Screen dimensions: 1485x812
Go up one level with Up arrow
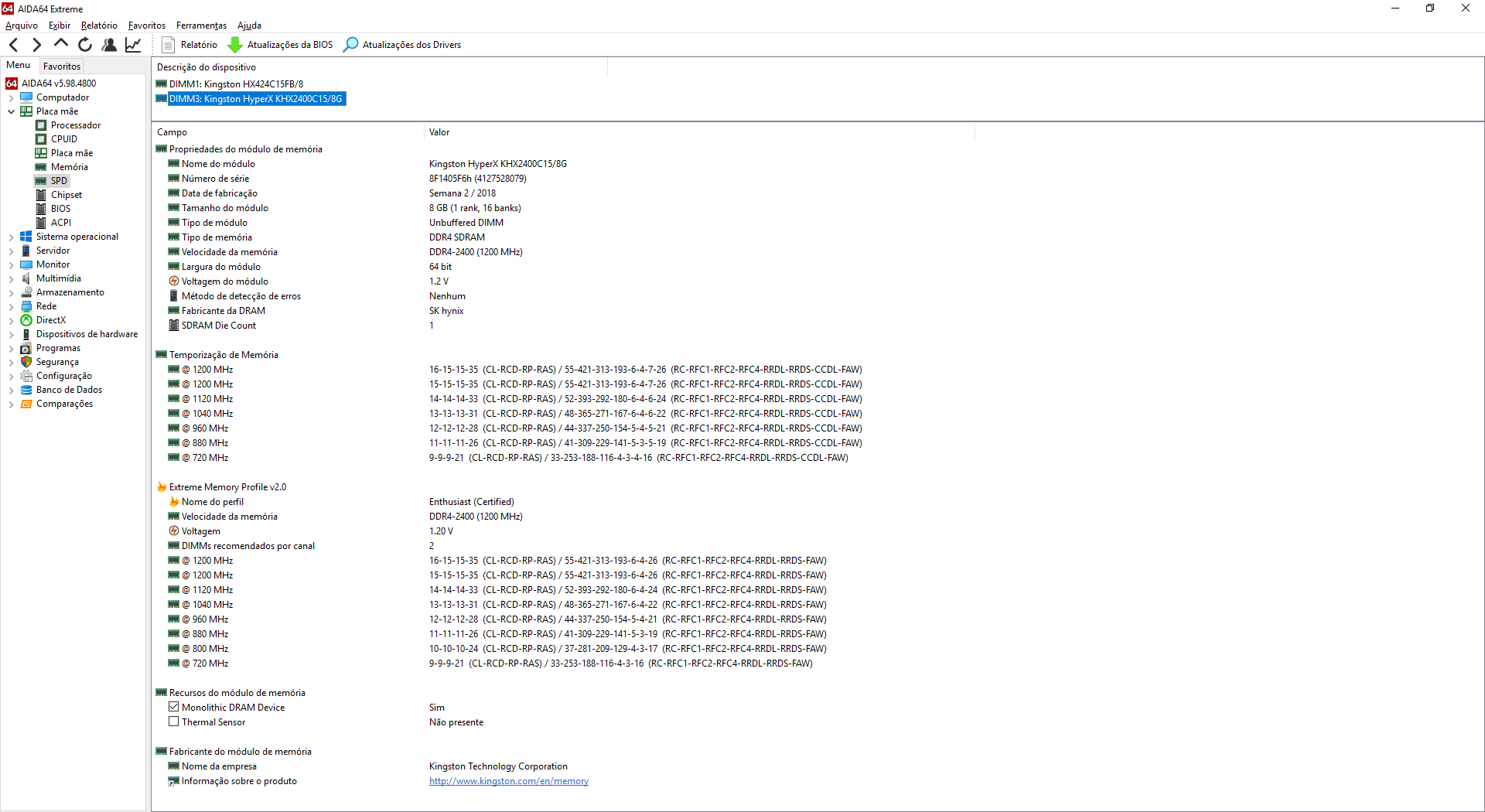60,43
